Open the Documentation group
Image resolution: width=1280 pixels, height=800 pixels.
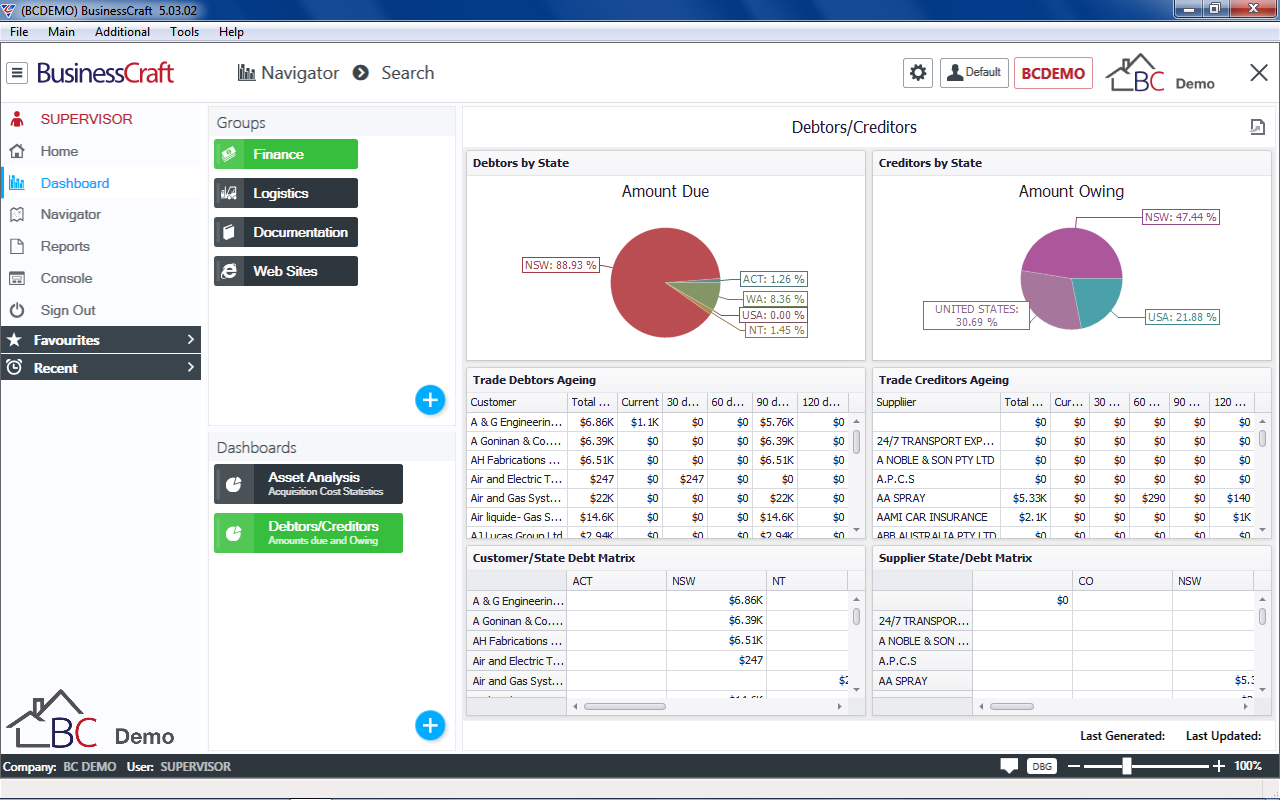point(286,232)
